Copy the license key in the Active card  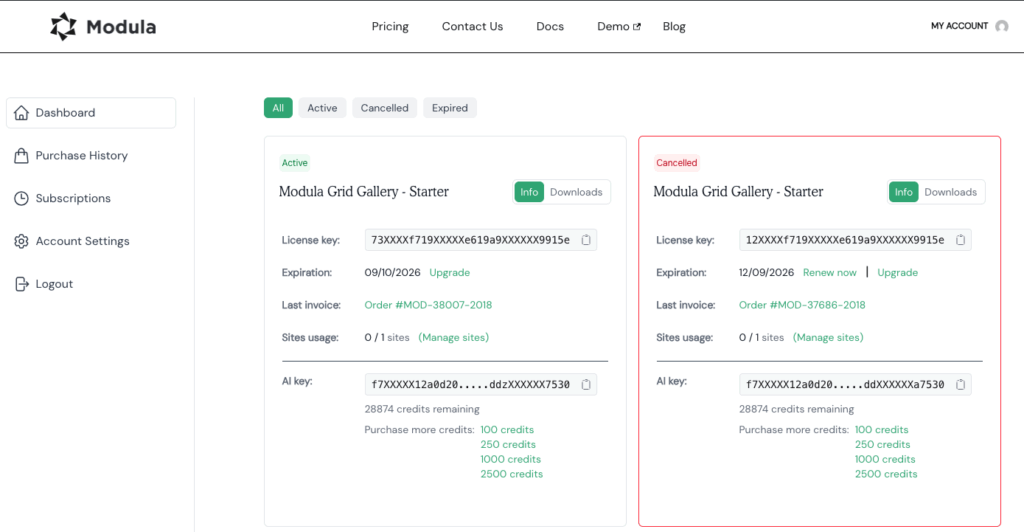(587, 240)
